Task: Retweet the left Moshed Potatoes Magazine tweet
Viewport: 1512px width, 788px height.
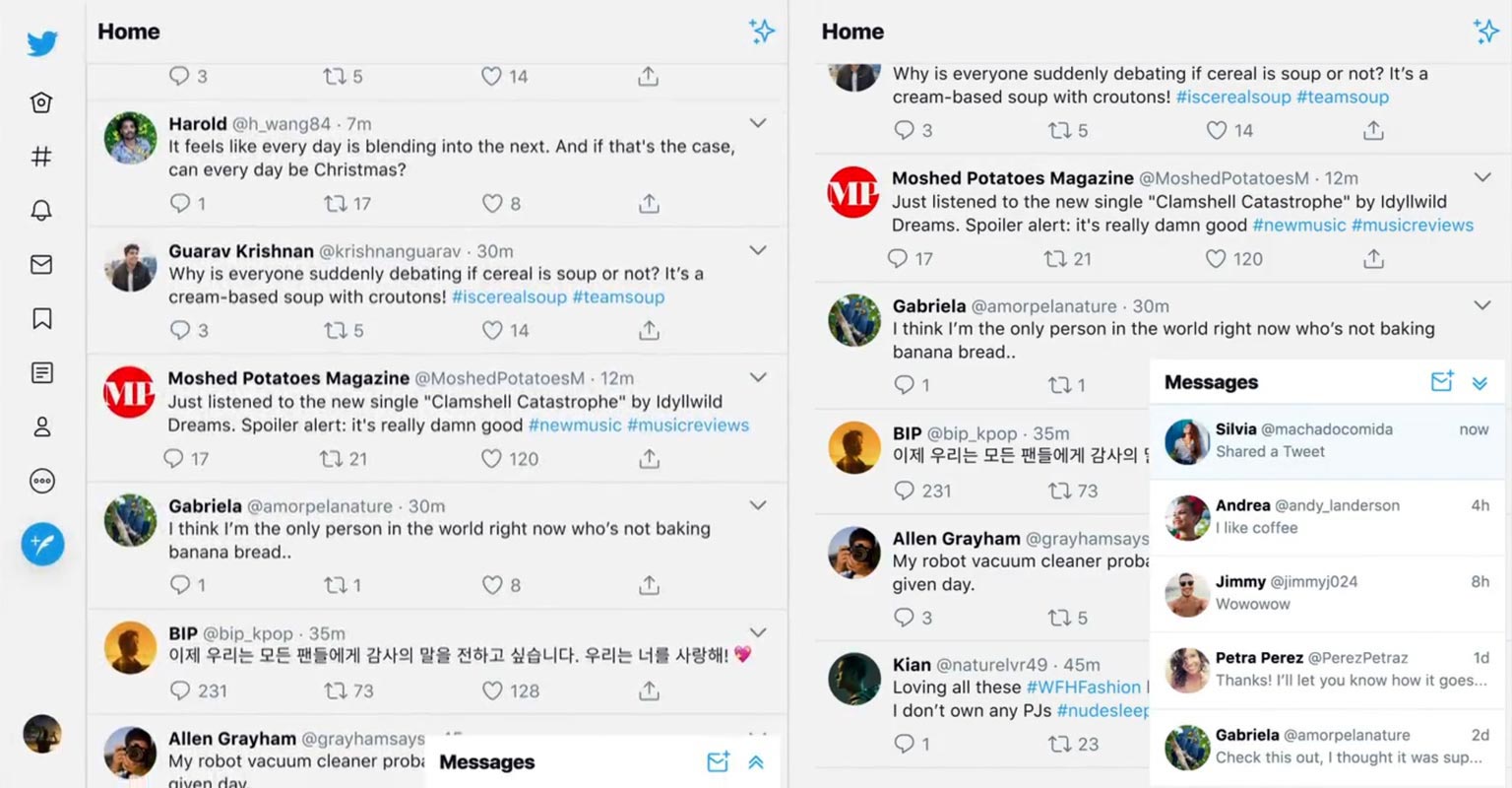Action: point(331,459)
